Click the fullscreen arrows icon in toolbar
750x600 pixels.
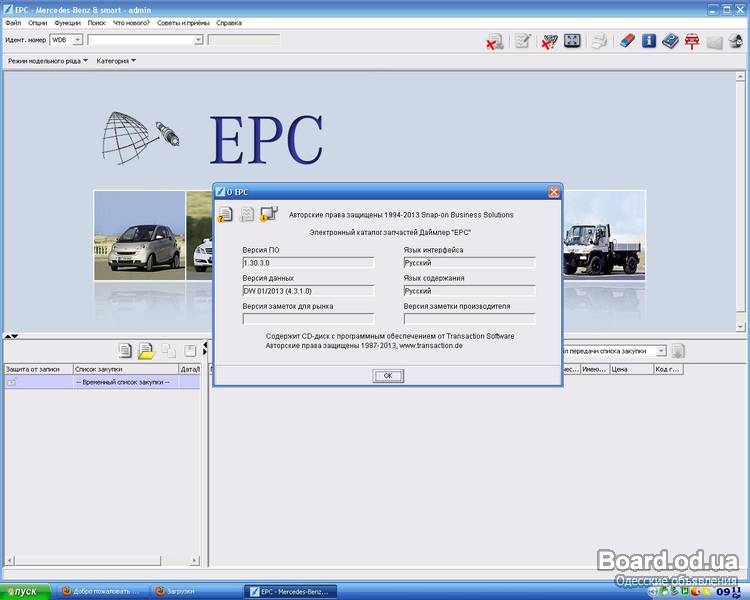click(572, 41)
